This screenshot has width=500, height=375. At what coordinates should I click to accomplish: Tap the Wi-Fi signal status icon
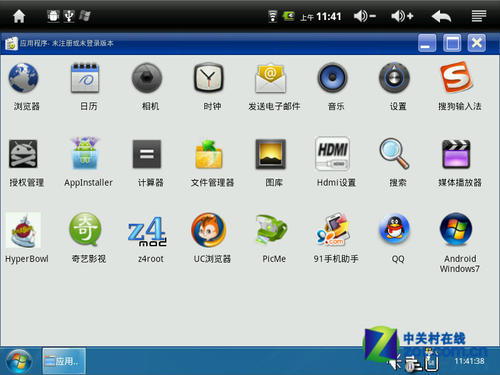[x=272, y=16]
